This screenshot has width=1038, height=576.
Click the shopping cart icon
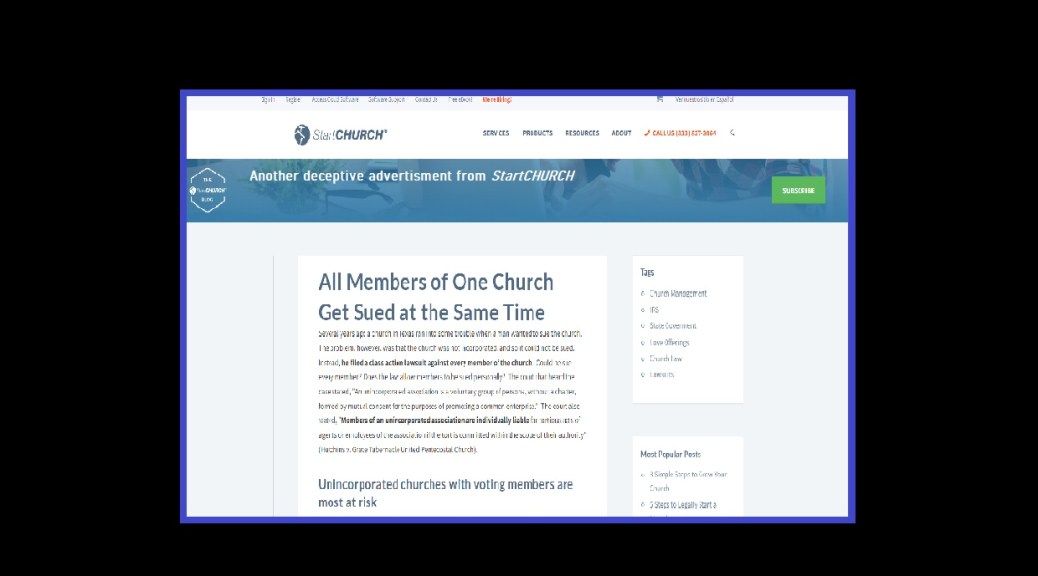point(659,99)
